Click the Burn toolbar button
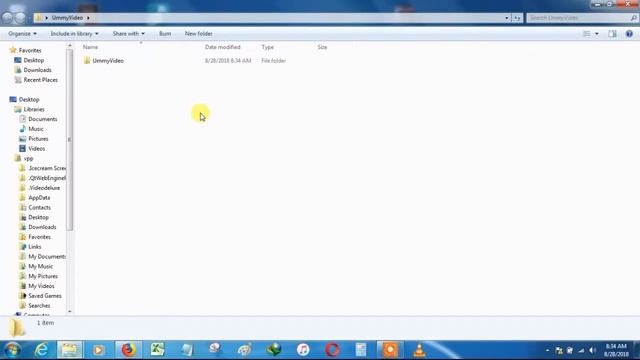The height and width of the screenshot is (360, 640). (x=165, y=33)
